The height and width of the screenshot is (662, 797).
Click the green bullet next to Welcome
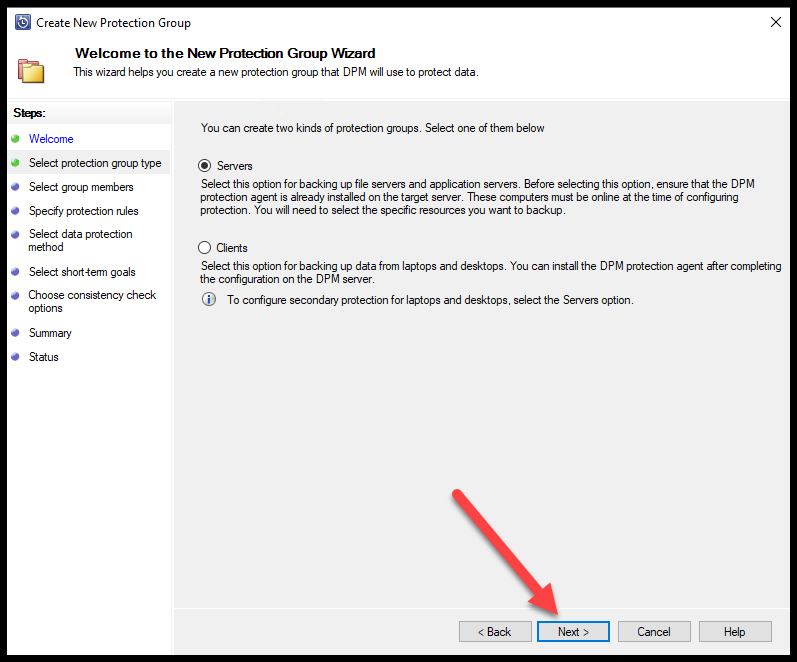pos(15,139)
